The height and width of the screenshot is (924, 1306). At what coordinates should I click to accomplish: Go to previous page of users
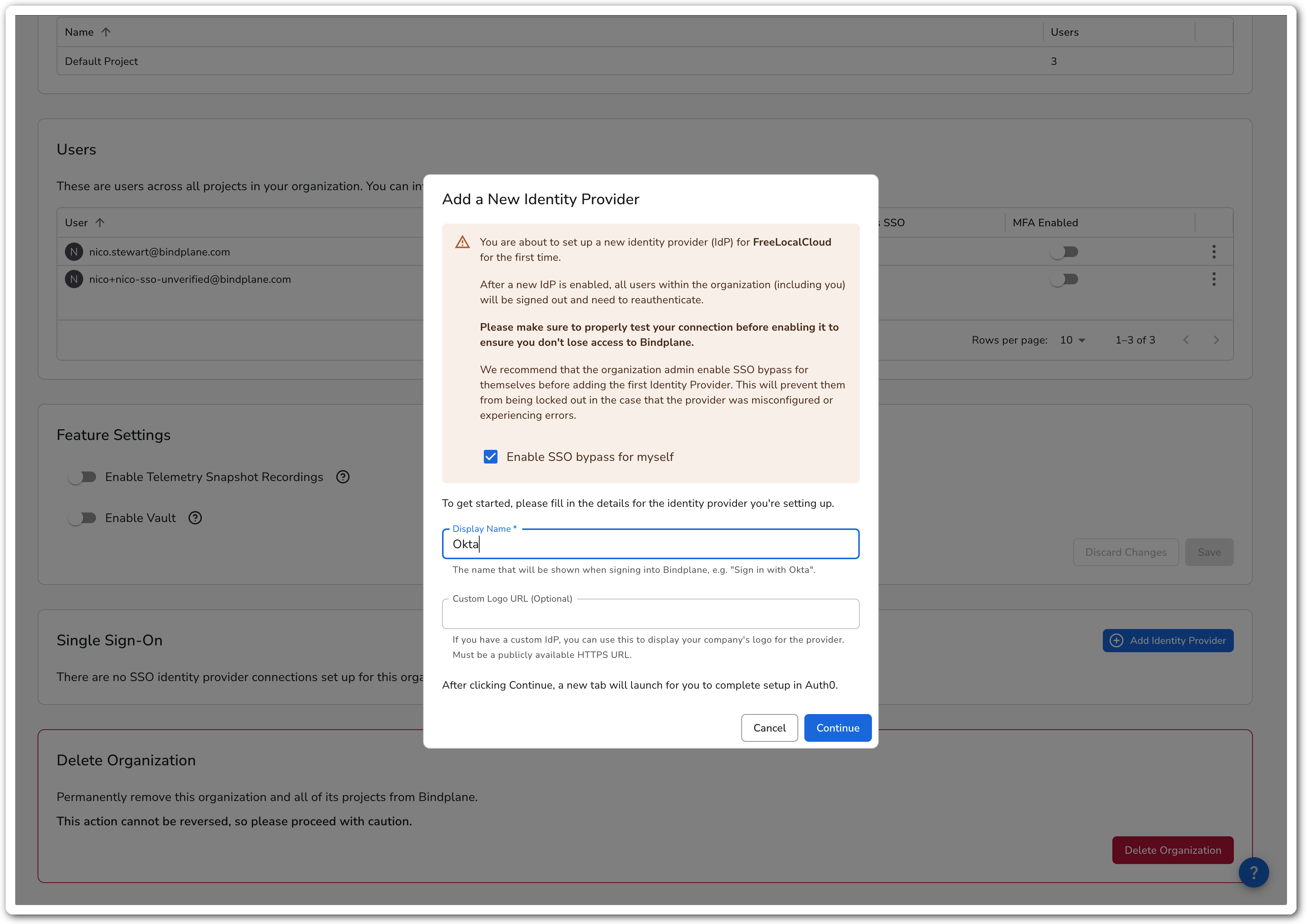point(1186,340)
